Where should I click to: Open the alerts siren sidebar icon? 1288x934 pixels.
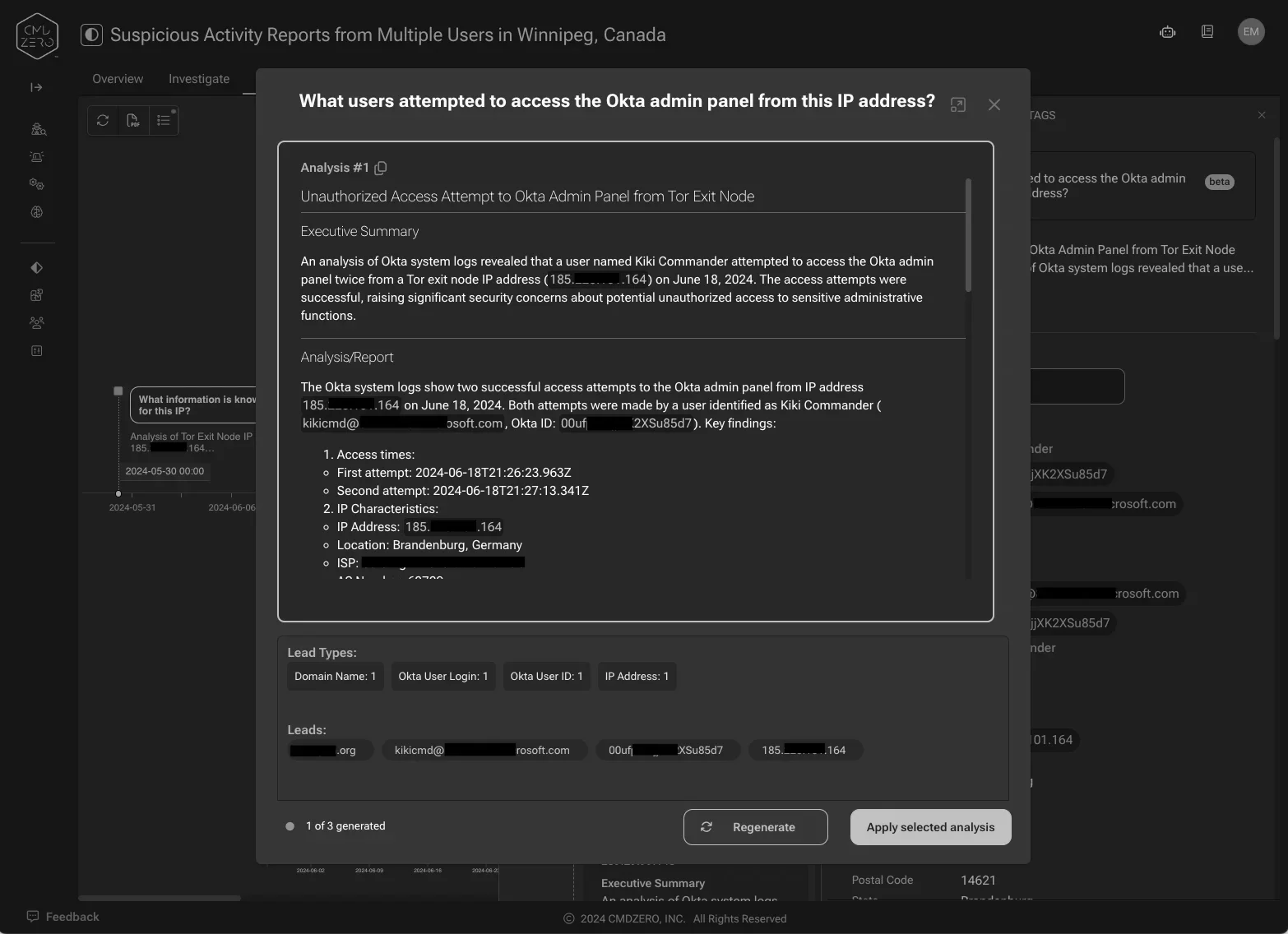(37, 157)
